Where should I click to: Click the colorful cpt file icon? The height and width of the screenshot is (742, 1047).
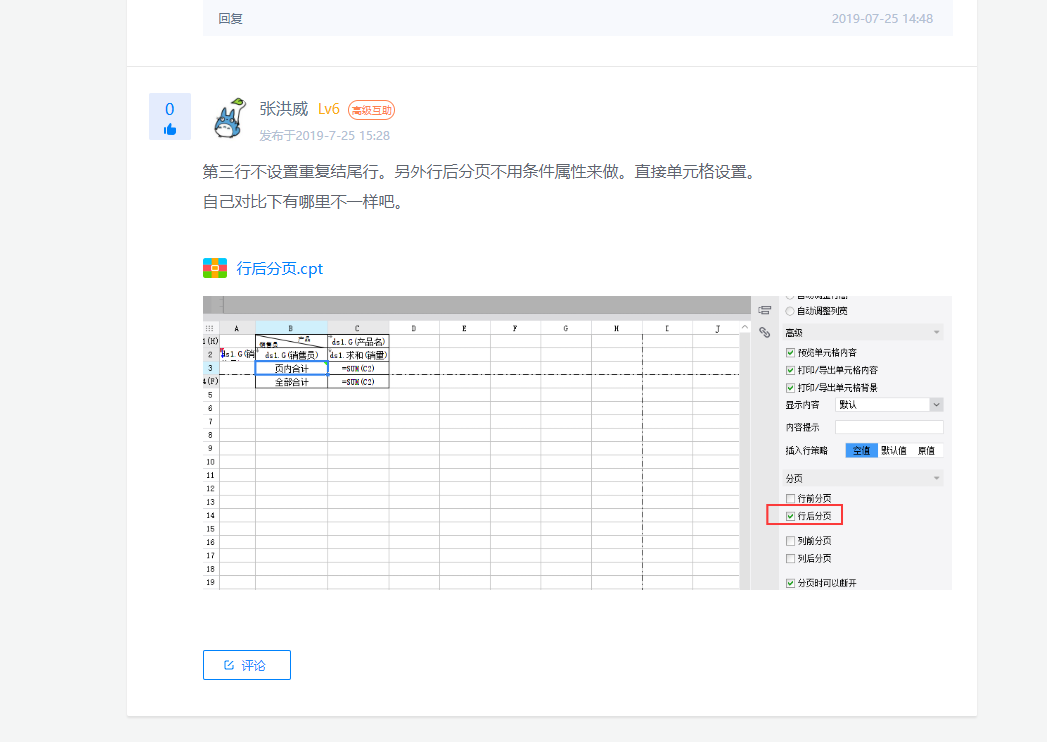[215, 268]
